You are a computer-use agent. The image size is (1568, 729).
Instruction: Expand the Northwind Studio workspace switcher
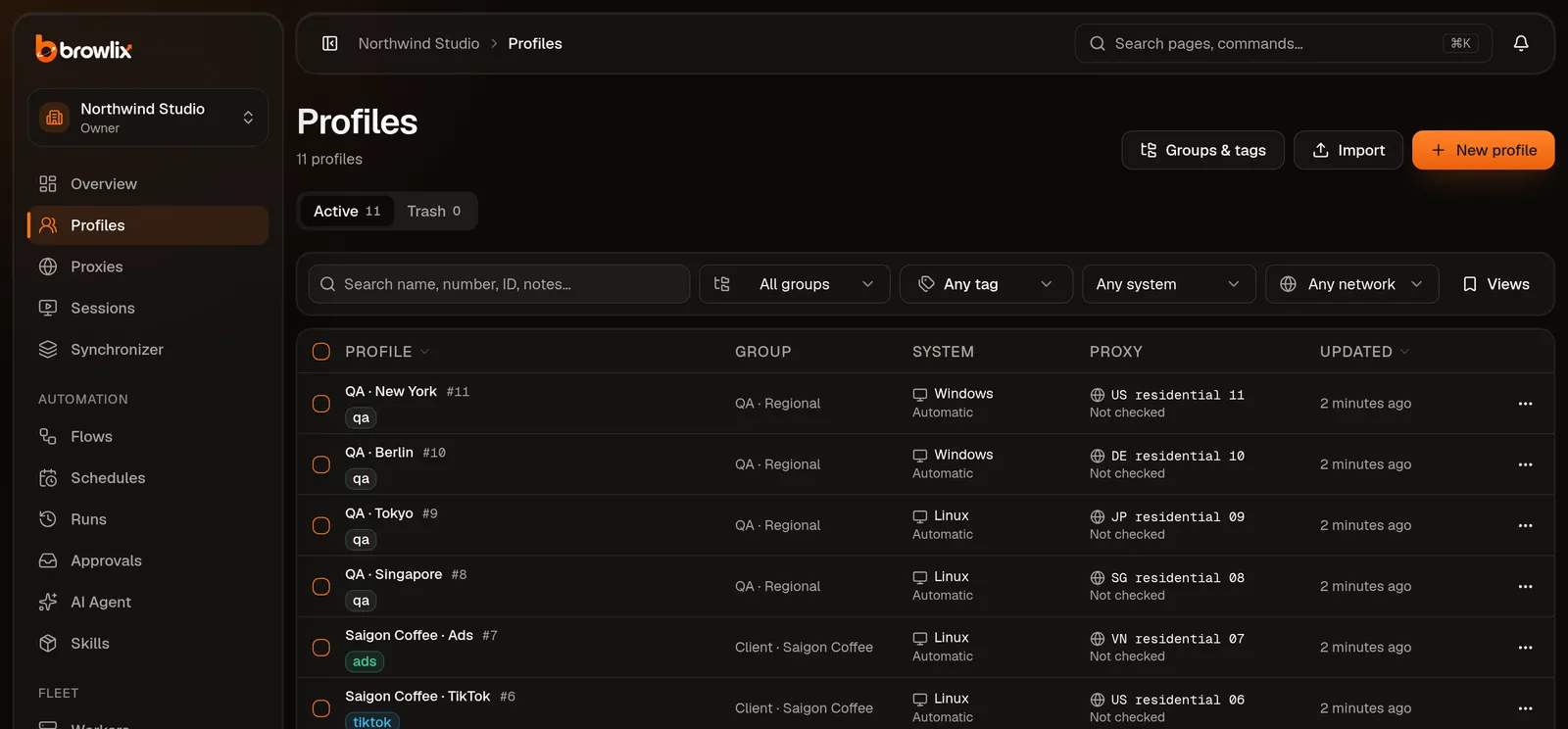pyautogui.click(x=148, y=118)
